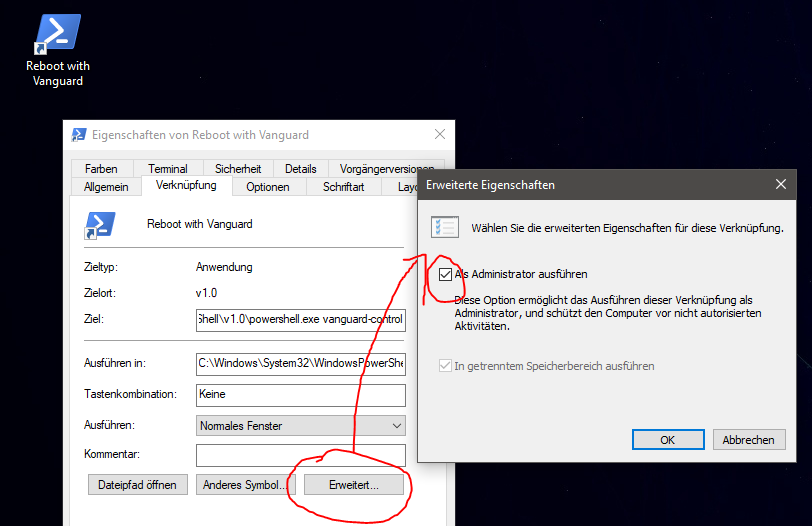Click the Zielort value v1.0

click(206, 293)
